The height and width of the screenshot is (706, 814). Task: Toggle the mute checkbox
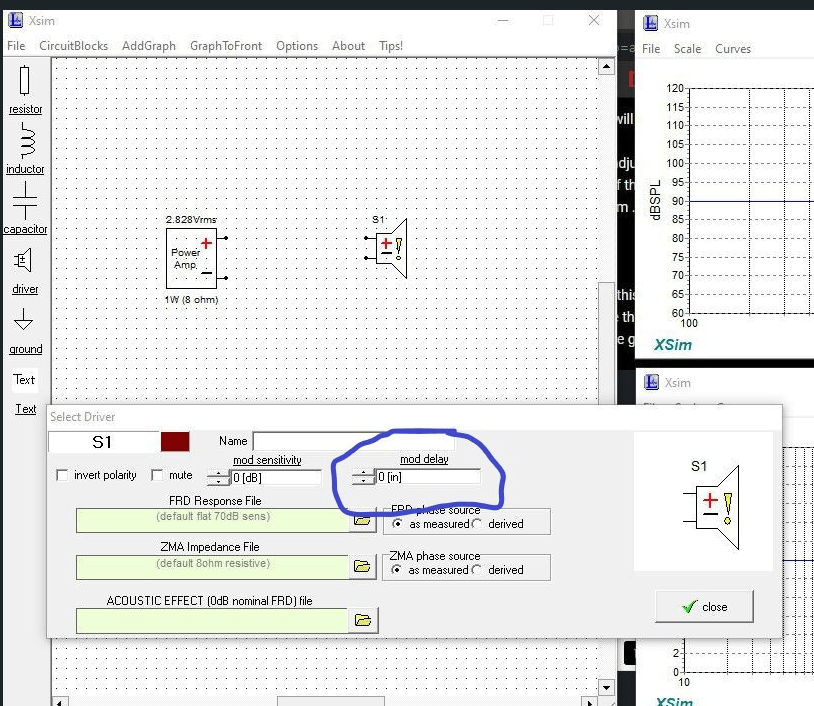tap(157, 475)
